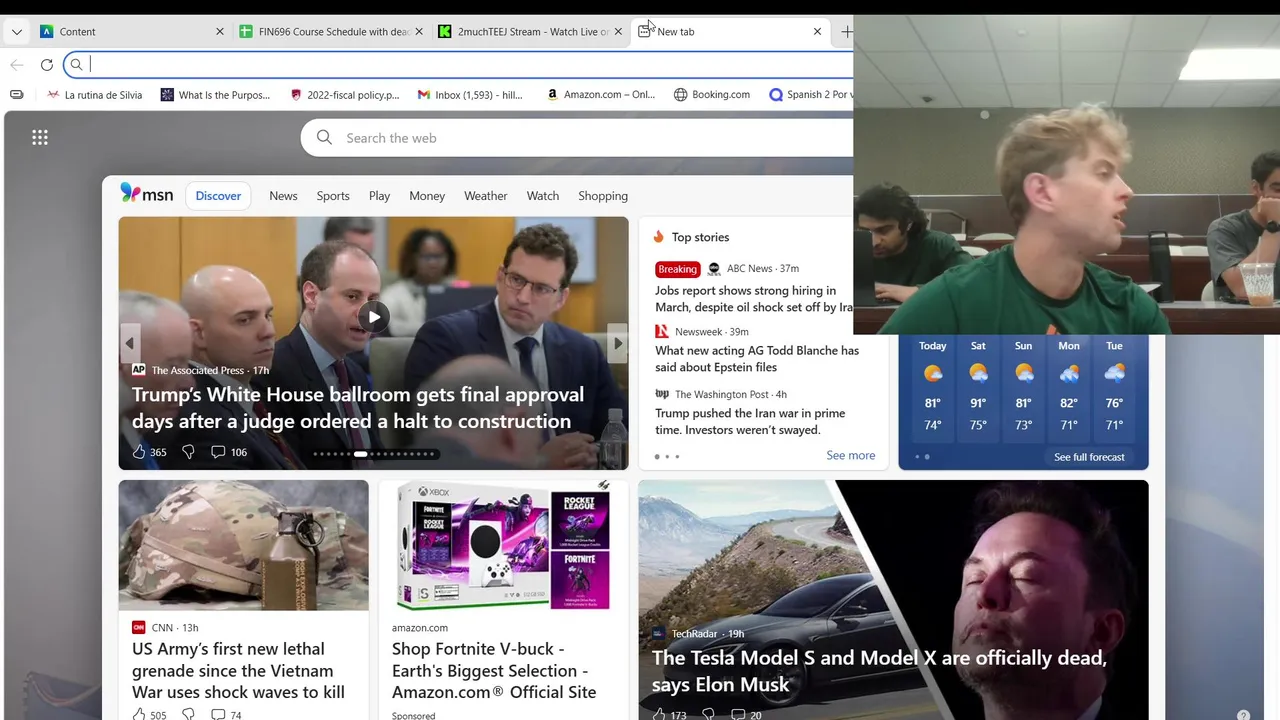Select the Discover tab

218,196
